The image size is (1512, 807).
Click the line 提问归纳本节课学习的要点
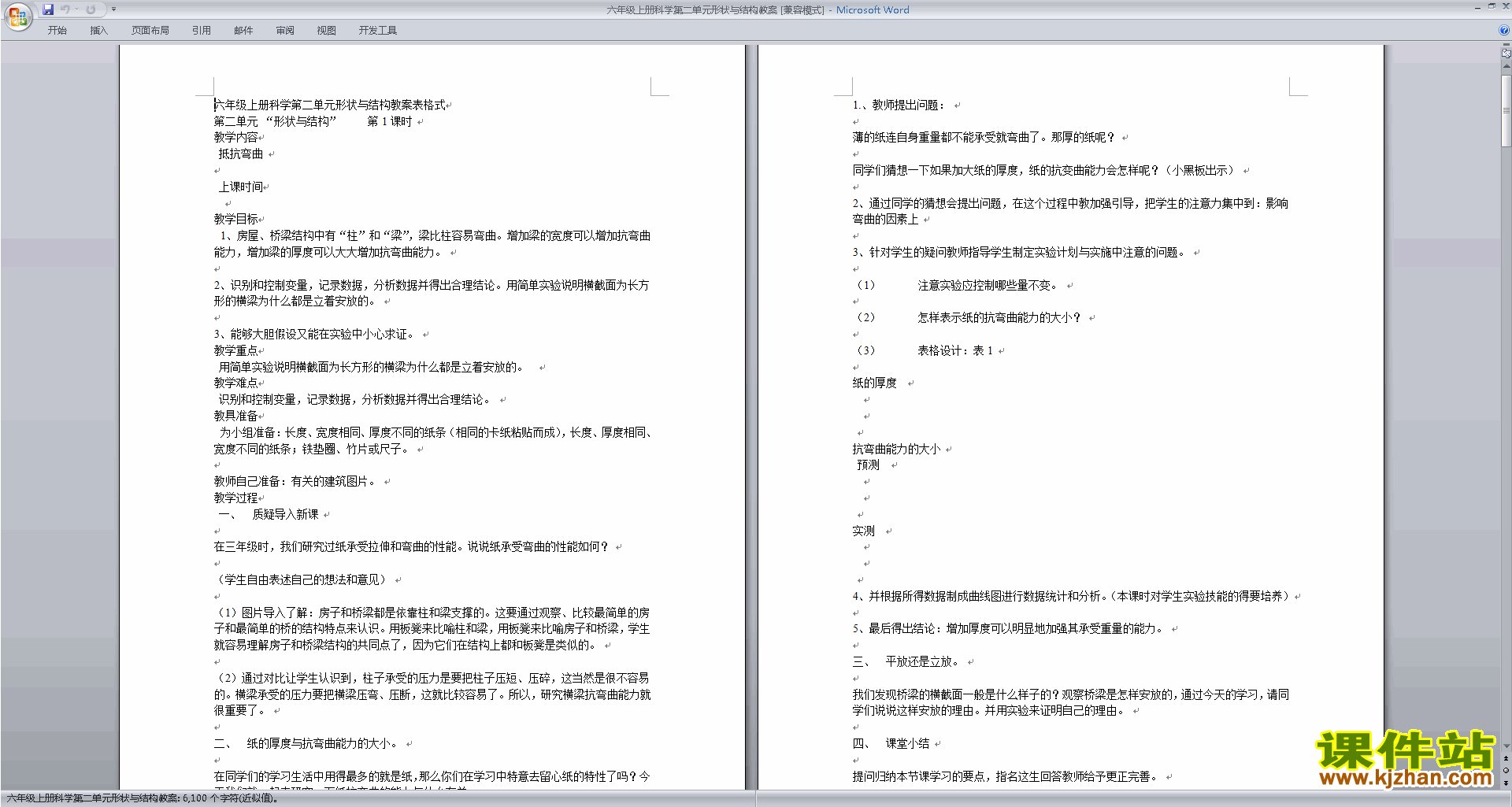click(x=1006, y=776)
